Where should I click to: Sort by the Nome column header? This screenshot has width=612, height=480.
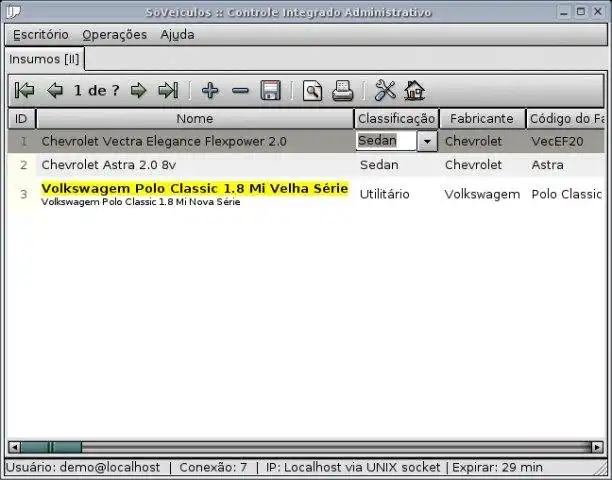pyautogui.click(x=195, y=119)
